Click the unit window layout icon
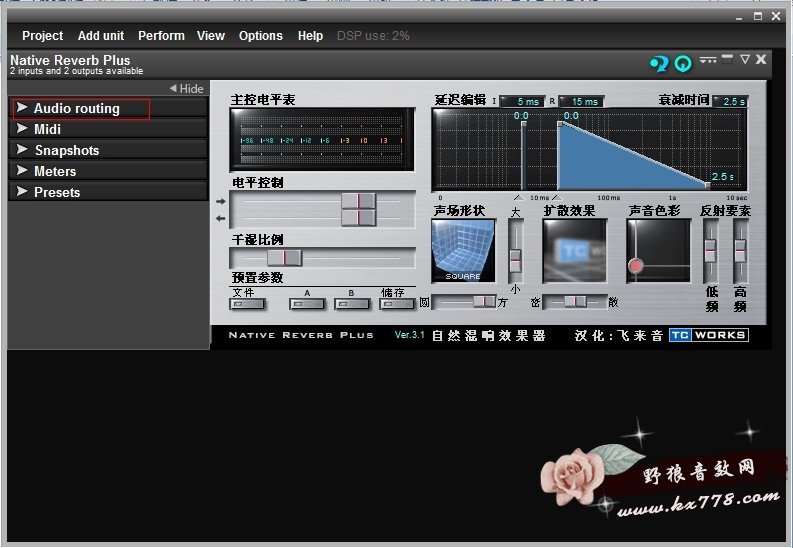The width and height of the screenshot is (793, 548). tap(727, 59)
